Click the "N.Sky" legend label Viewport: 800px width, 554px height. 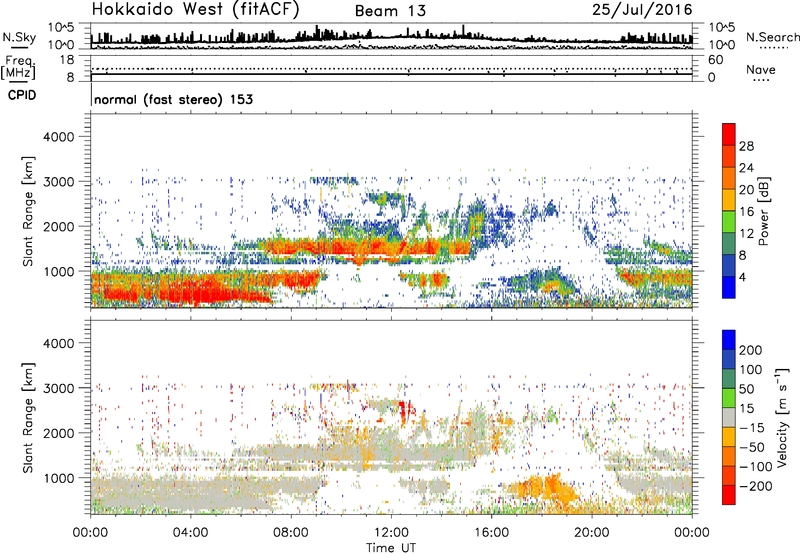(x=19, y=37)
